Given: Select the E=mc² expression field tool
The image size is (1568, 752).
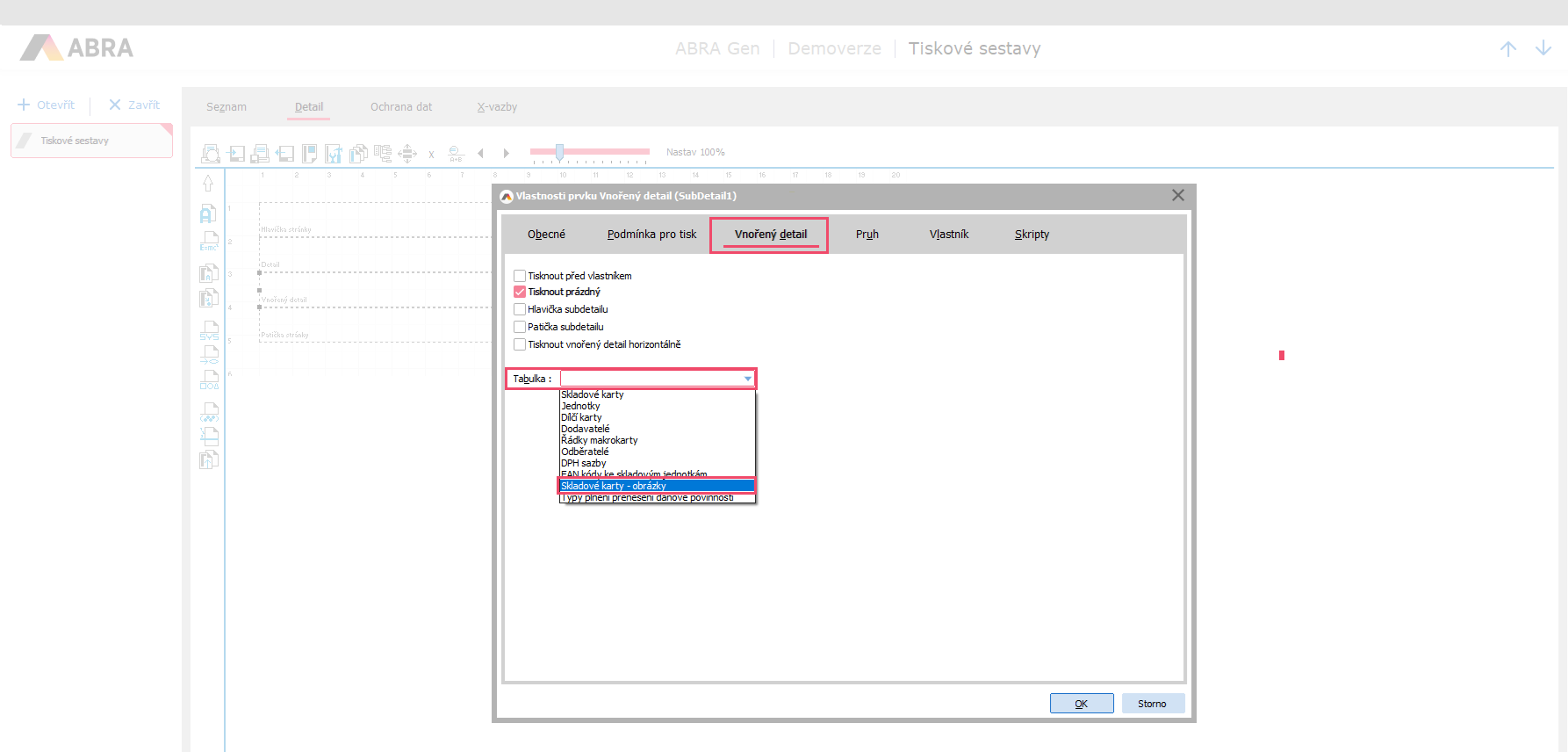Looking at the screenshot, I should tap(209, 241).
